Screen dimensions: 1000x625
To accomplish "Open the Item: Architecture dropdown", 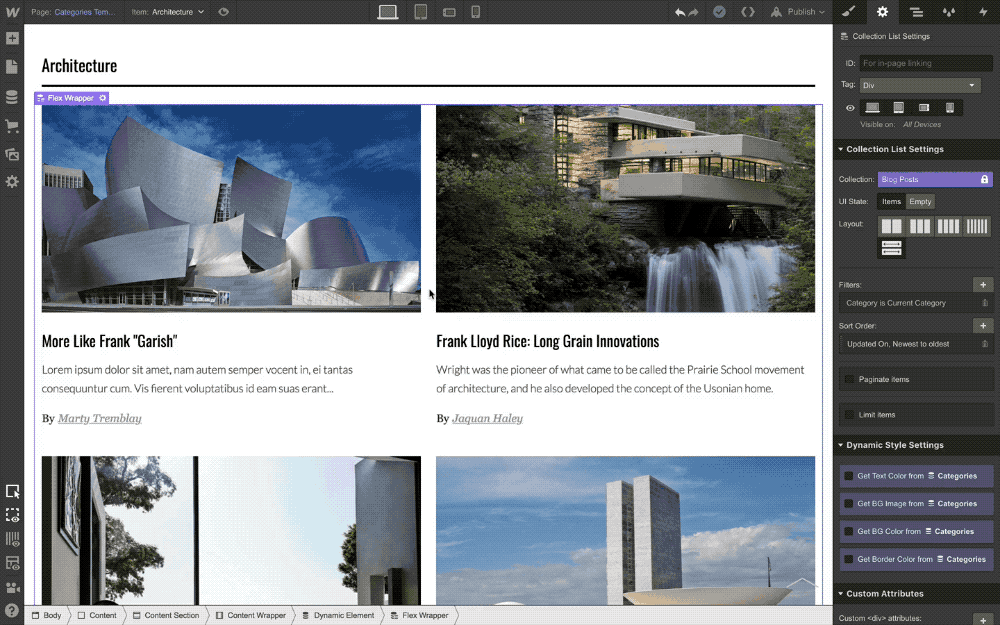I will click(x=168, y=12).
